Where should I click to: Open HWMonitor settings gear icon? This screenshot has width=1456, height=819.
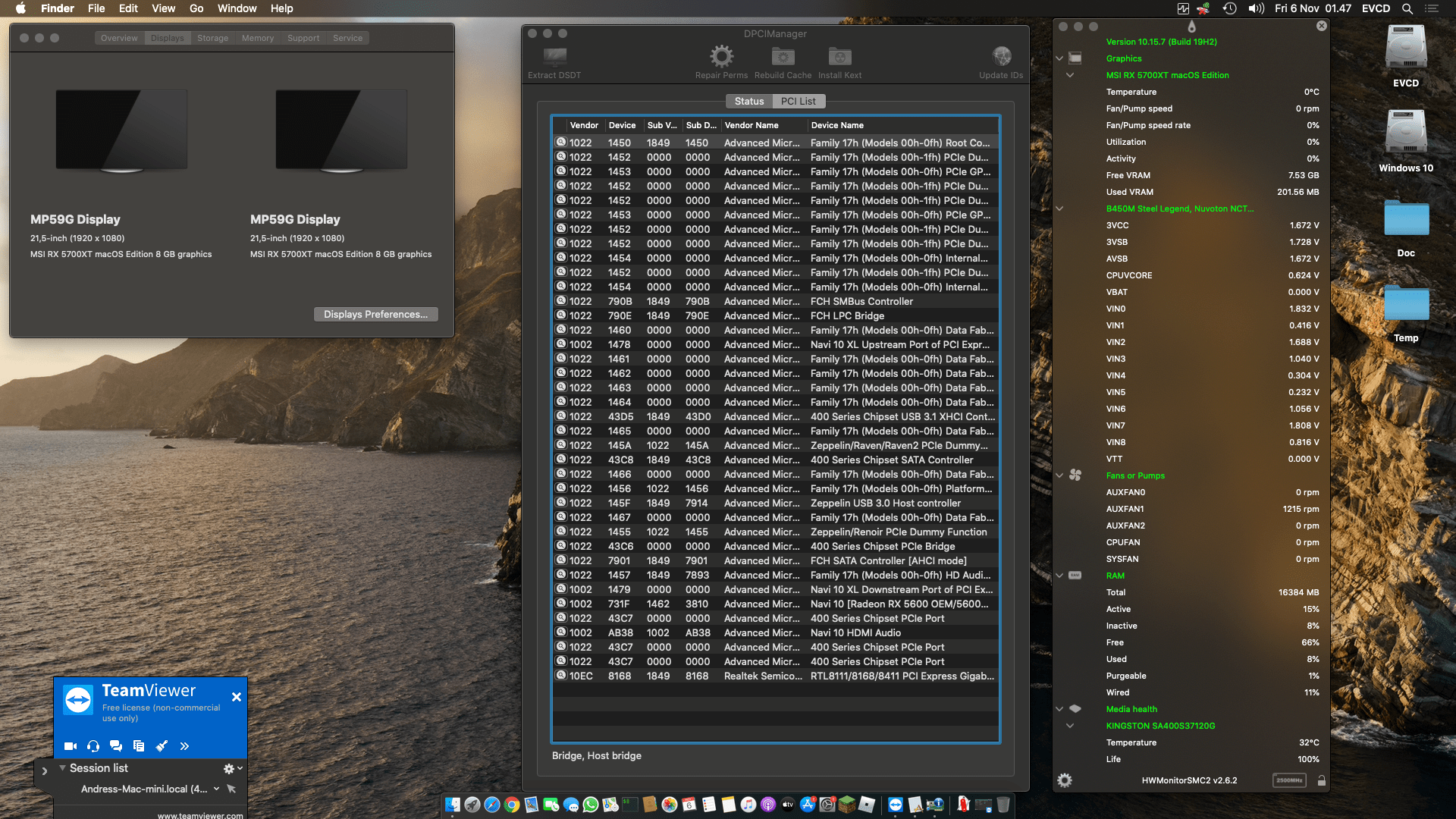tap(1065, 780)
